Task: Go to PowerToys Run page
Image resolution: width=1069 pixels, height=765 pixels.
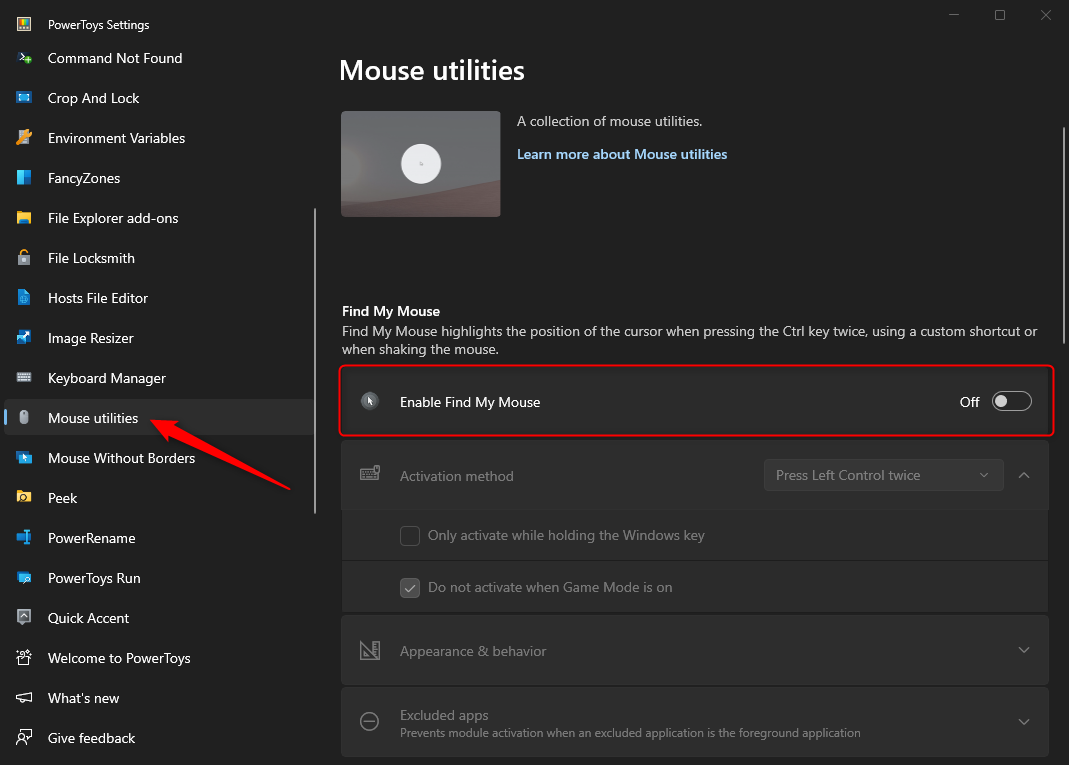Action: pyautogui.click(x=94, y=578)
